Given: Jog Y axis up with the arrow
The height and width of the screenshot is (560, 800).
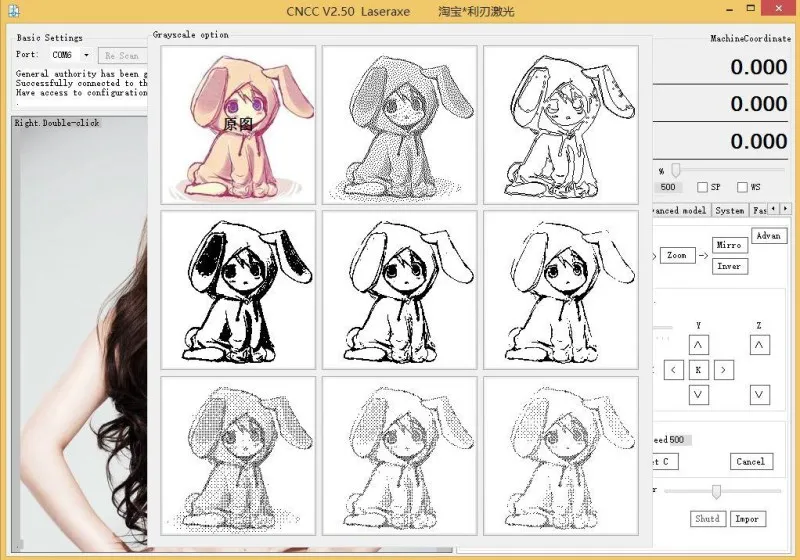Looking at the screenshot, I should click(698, 345).
